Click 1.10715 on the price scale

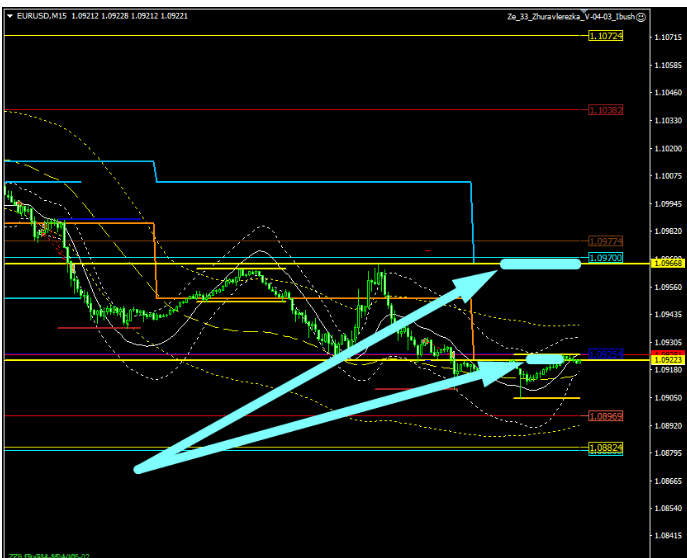(x=668, y=37)
